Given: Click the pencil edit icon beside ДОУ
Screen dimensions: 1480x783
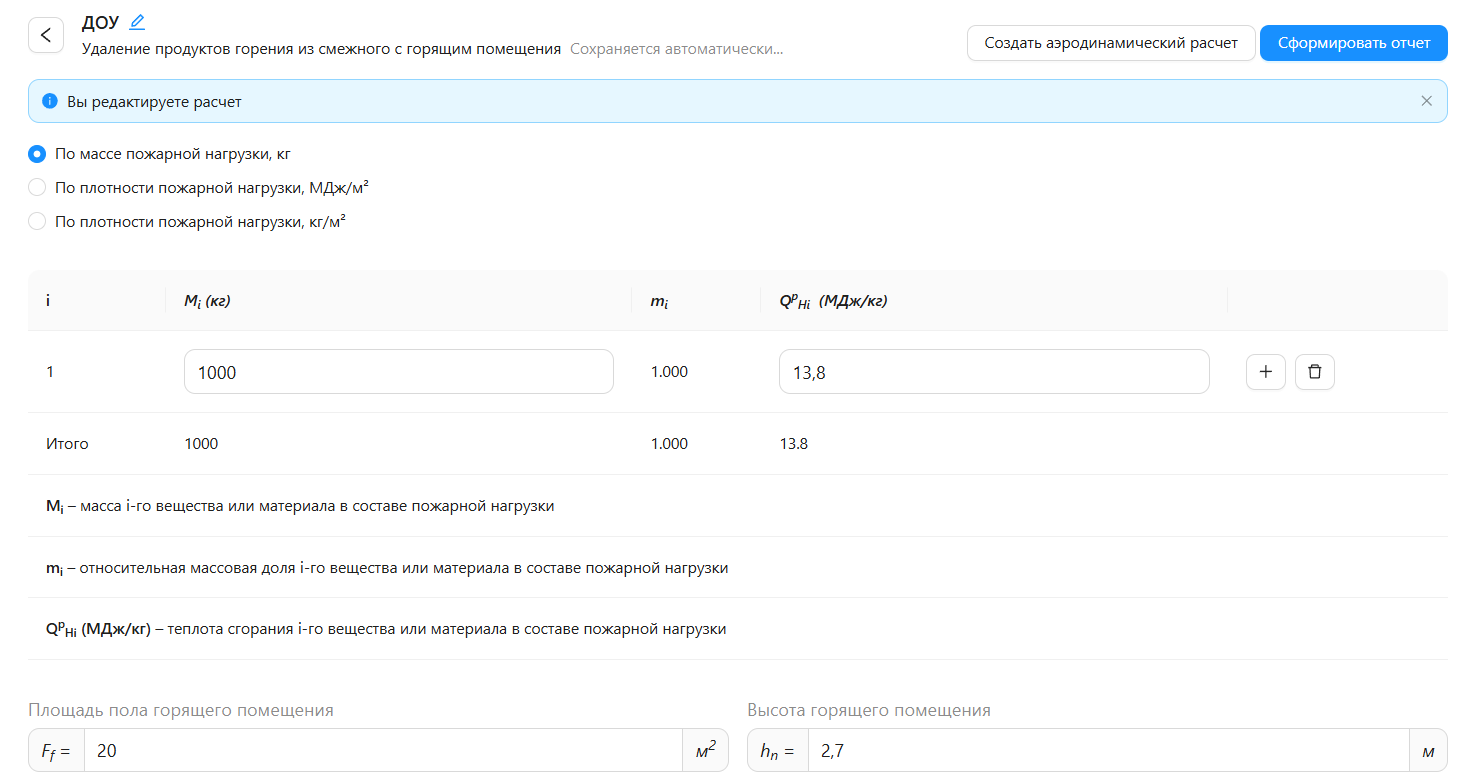Looking at the screenshot, I should pyautogui.click(x=137, y=22).
